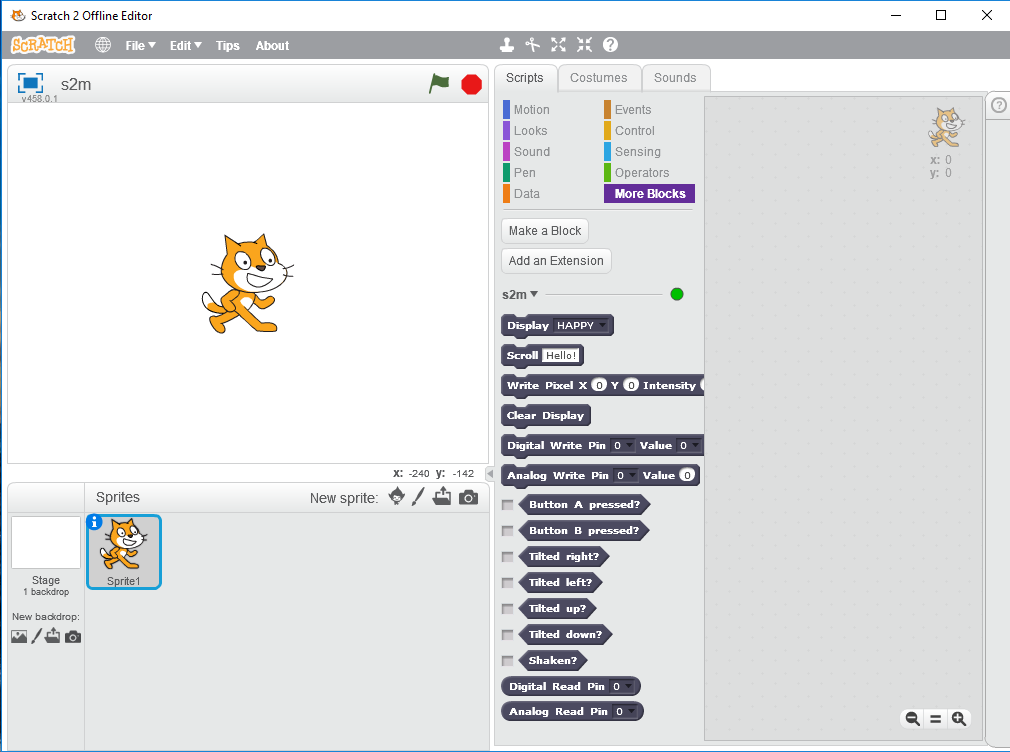Screen dimensions: 1010x752
Task: Select the Duplicate stamp tool
Action: click(x=507, y=44)
